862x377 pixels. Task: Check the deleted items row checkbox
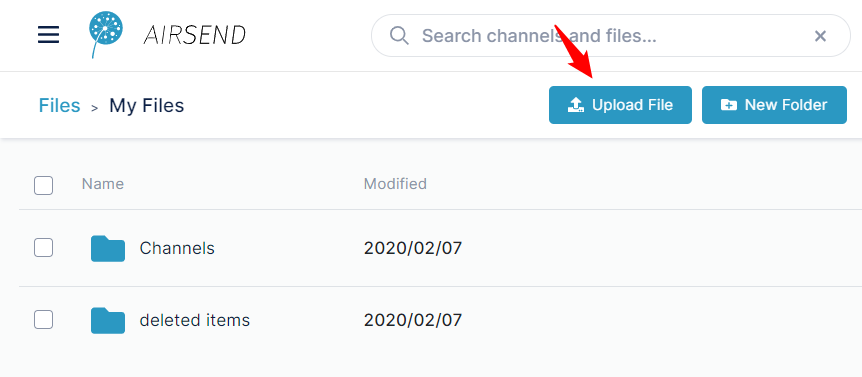[43, 319]
